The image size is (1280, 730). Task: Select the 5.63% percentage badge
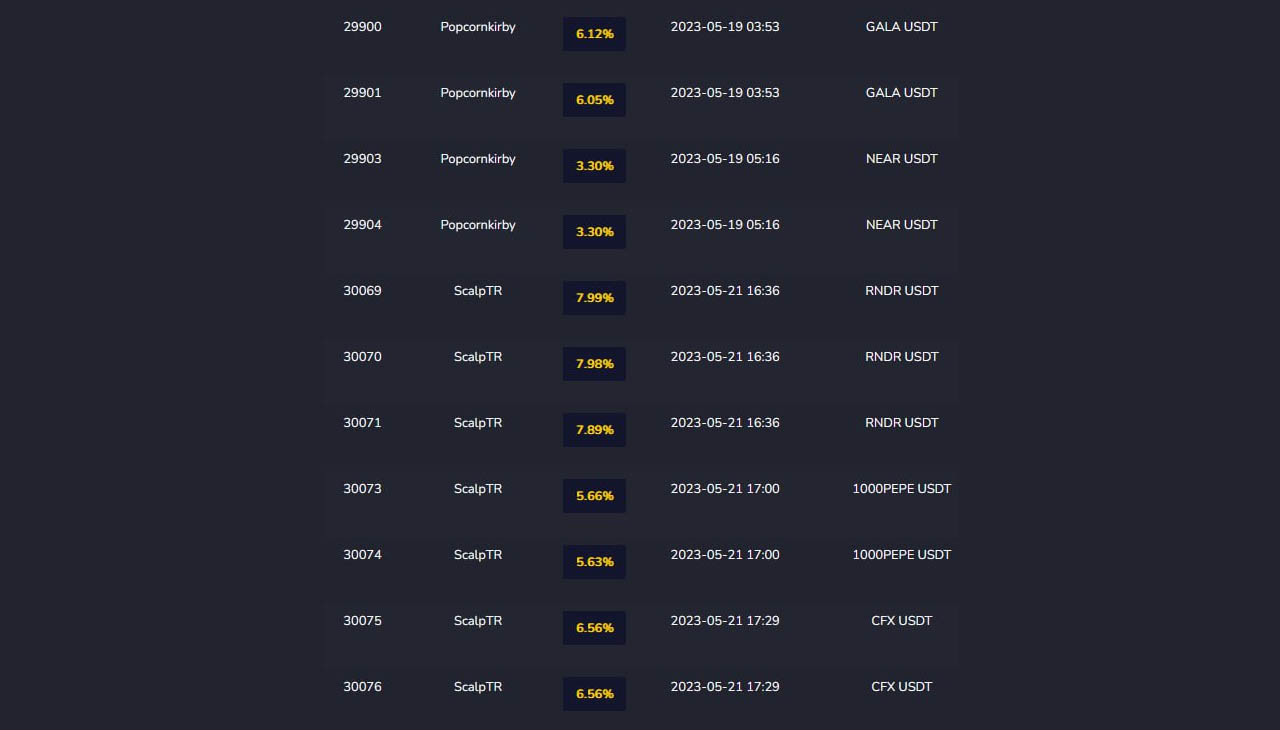594,562
